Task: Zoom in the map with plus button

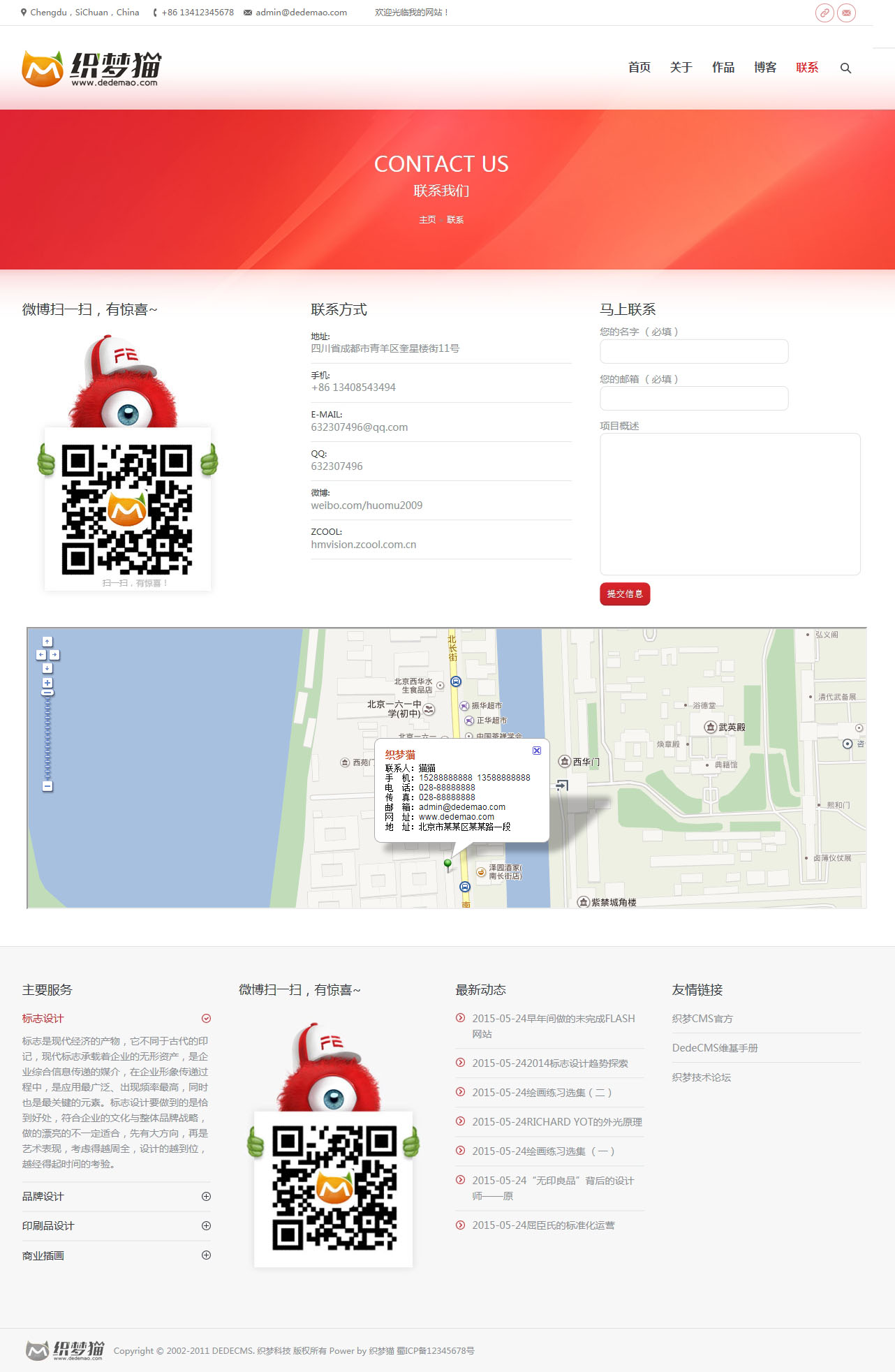Action: (x=47, y=683)
